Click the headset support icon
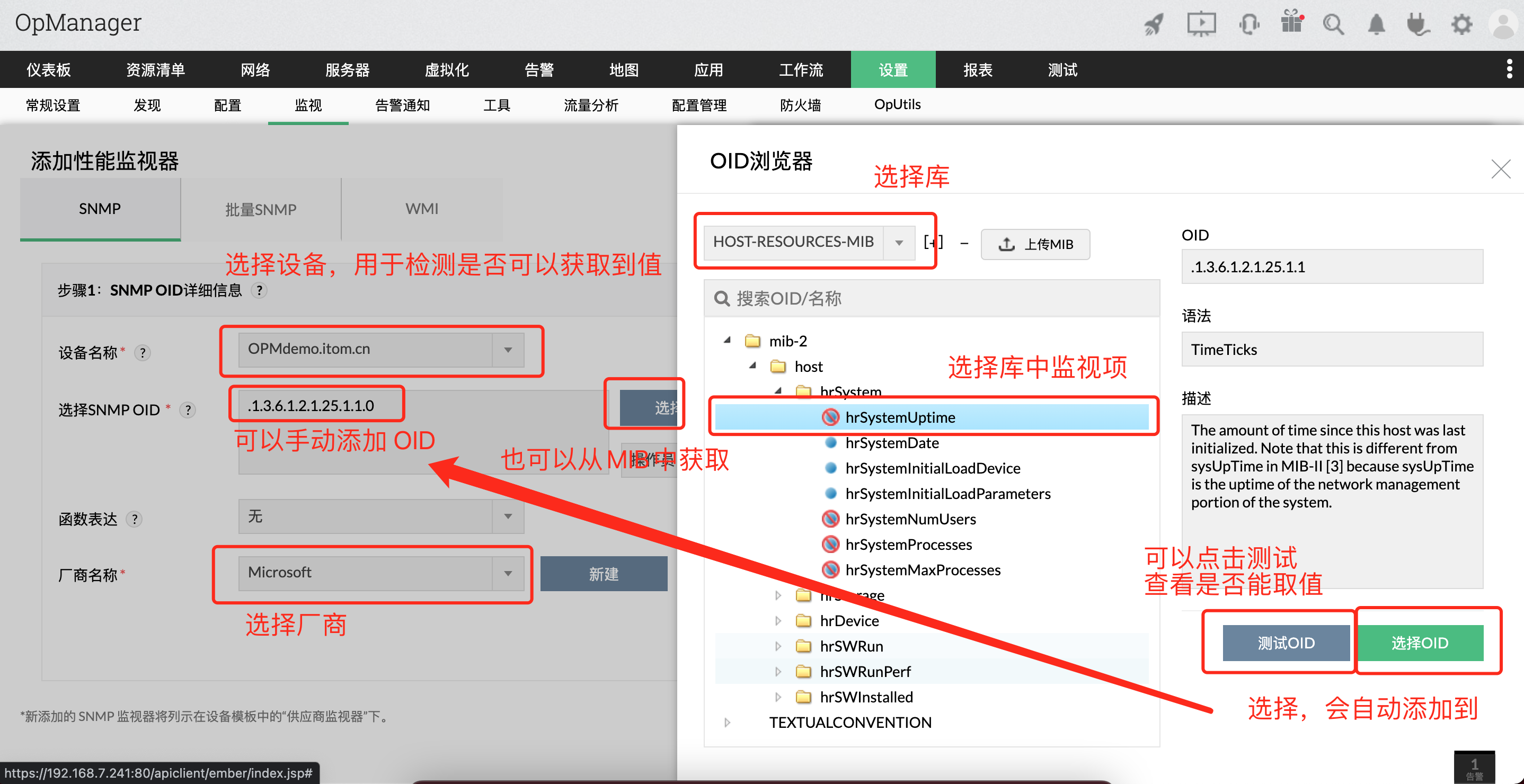Screen dimensions: 1524x784 pyautogui.click(x=1249, y=24)
